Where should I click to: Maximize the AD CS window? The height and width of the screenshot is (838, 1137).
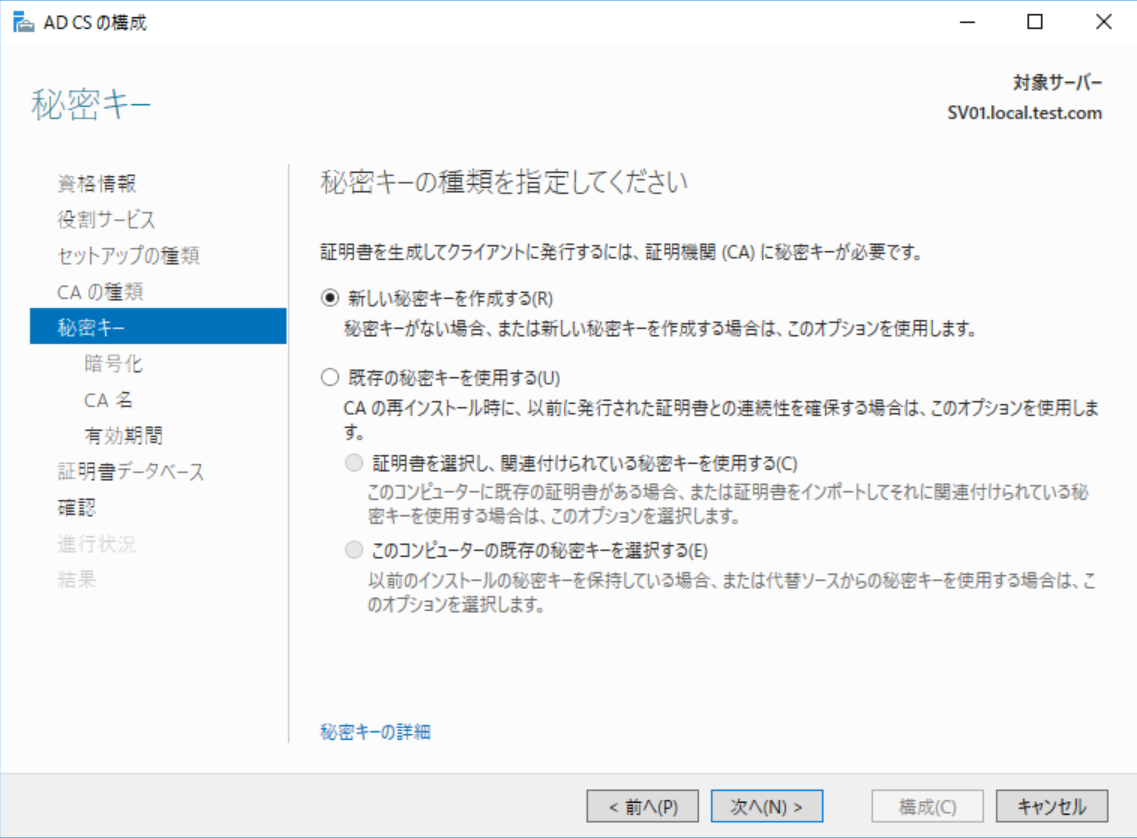tap(1035, 22)
